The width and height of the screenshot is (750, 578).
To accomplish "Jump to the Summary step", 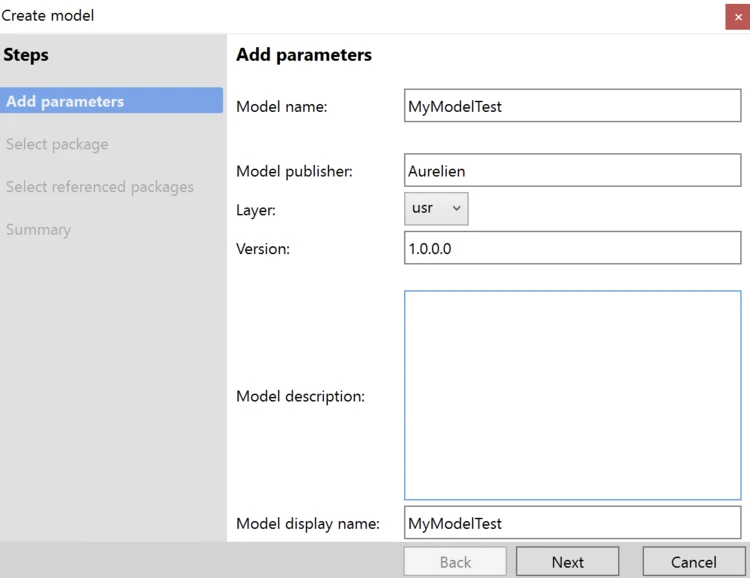I will [x=38, y=229].
